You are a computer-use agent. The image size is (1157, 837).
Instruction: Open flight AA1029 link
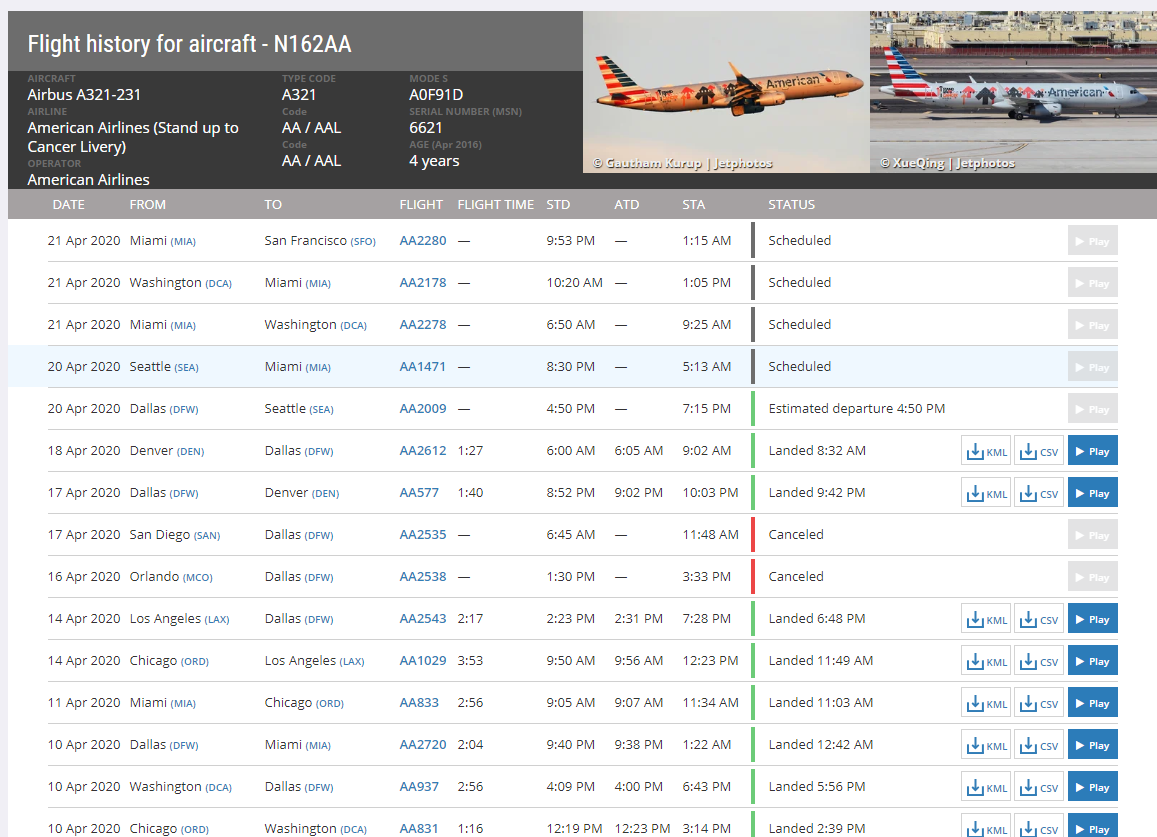[x=423, y=661]
